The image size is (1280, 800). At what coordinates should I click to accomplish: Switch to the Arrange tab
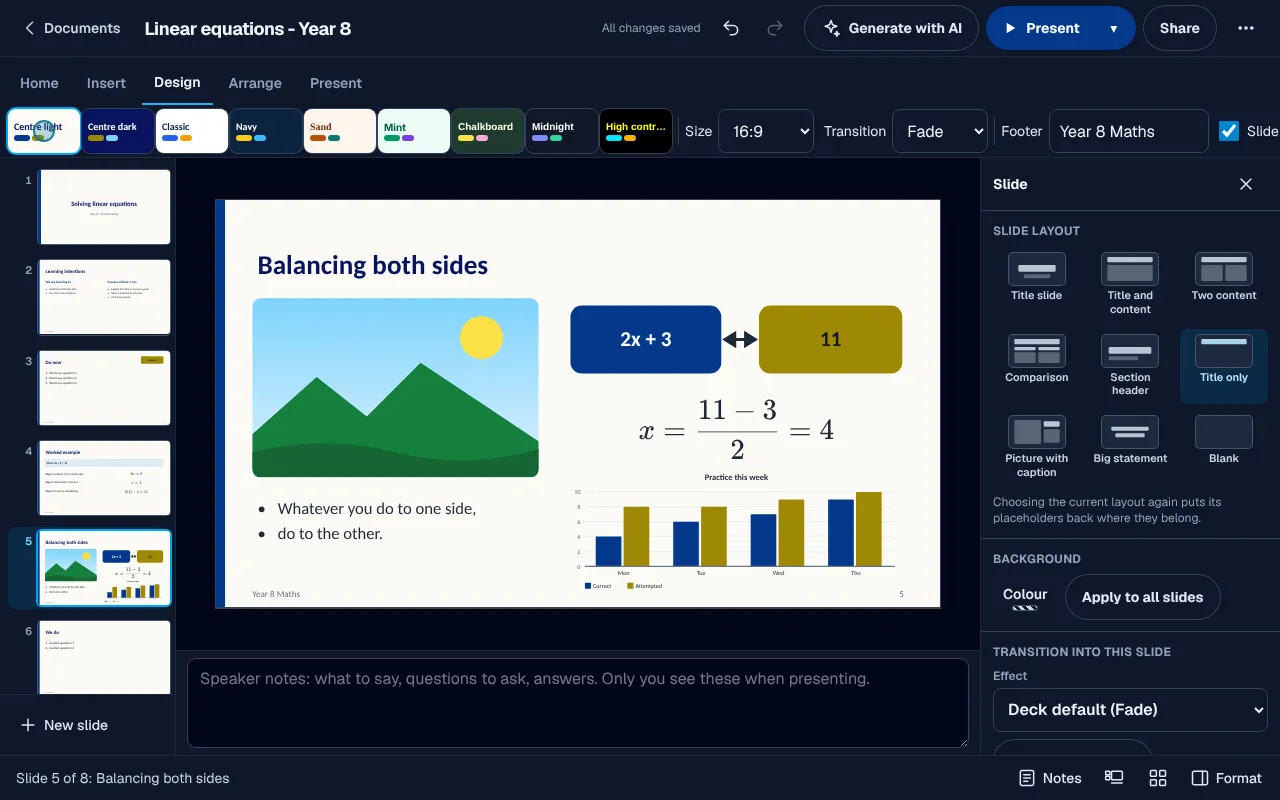255,83
